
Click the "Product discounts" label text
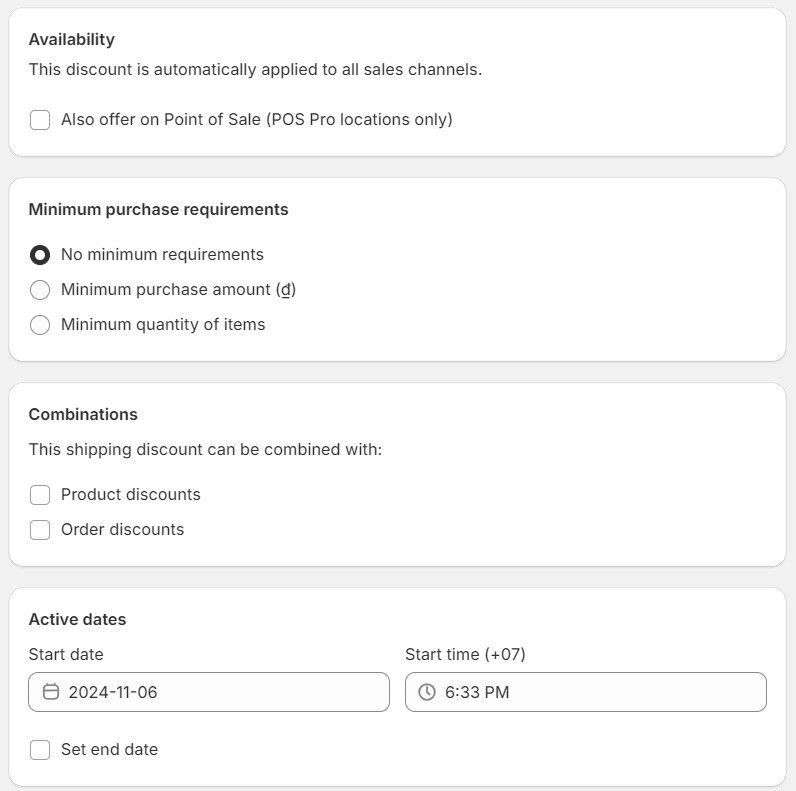[x=131, y=495]
